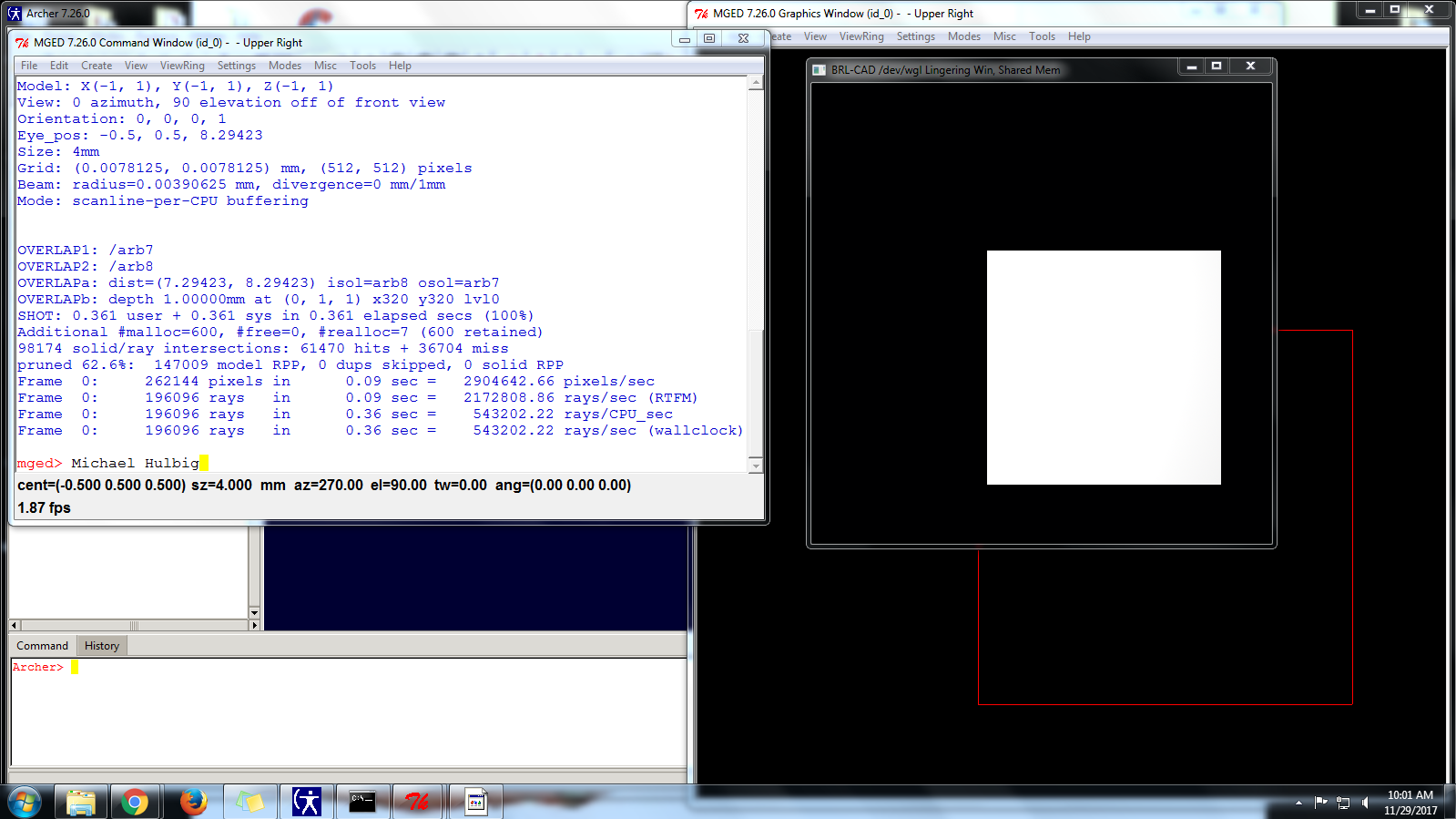The image size is (1456, 819).
Task: Switch to MGED via taskbar Tk icon
Action: (x=418, y=802)
